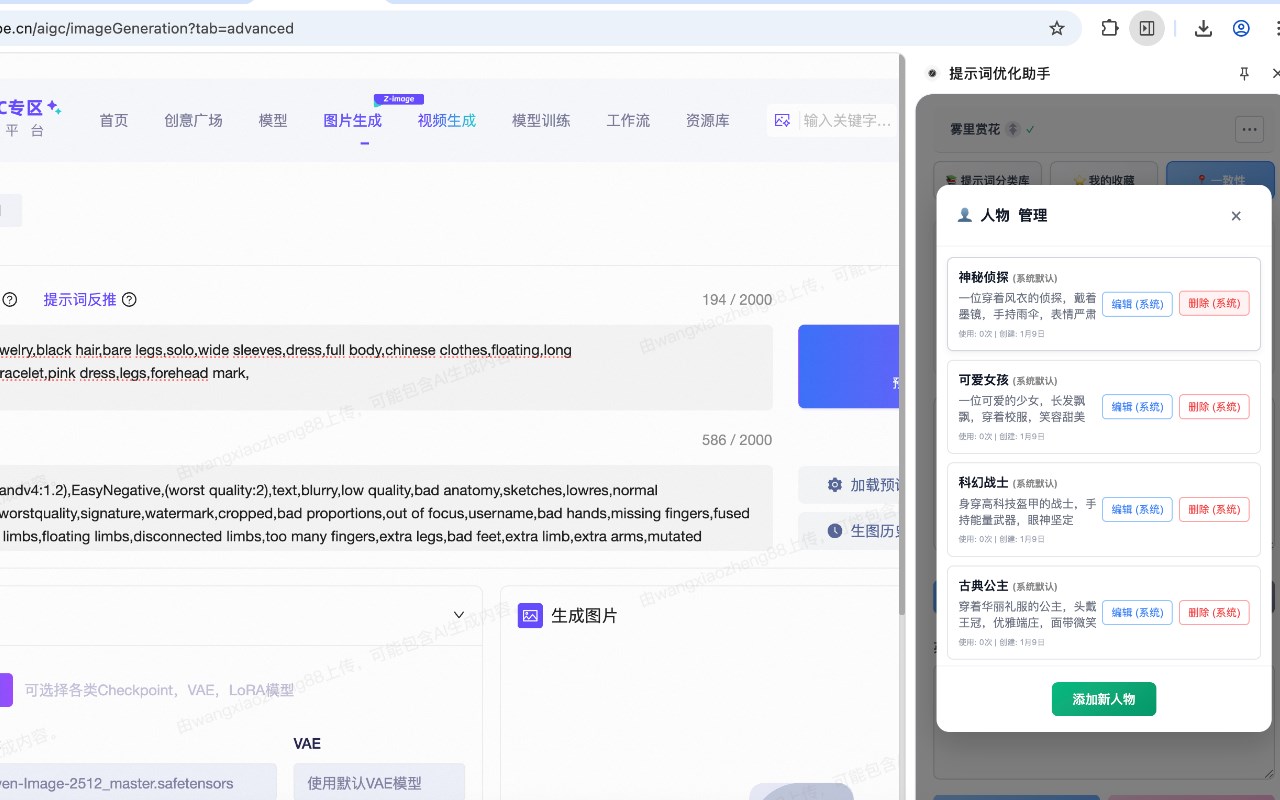Click the 生成图片 heading
Image resolution: width=1280 pixels, height=800 pixels.
(584, 616)
